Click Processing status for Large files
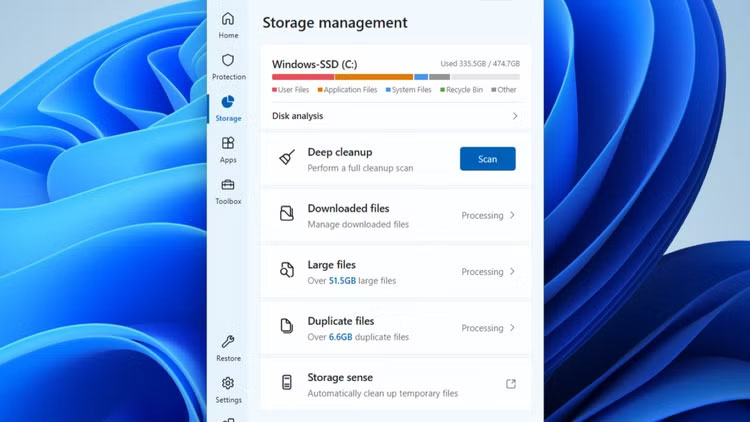 pyautogui.click(x=482, y=272)
